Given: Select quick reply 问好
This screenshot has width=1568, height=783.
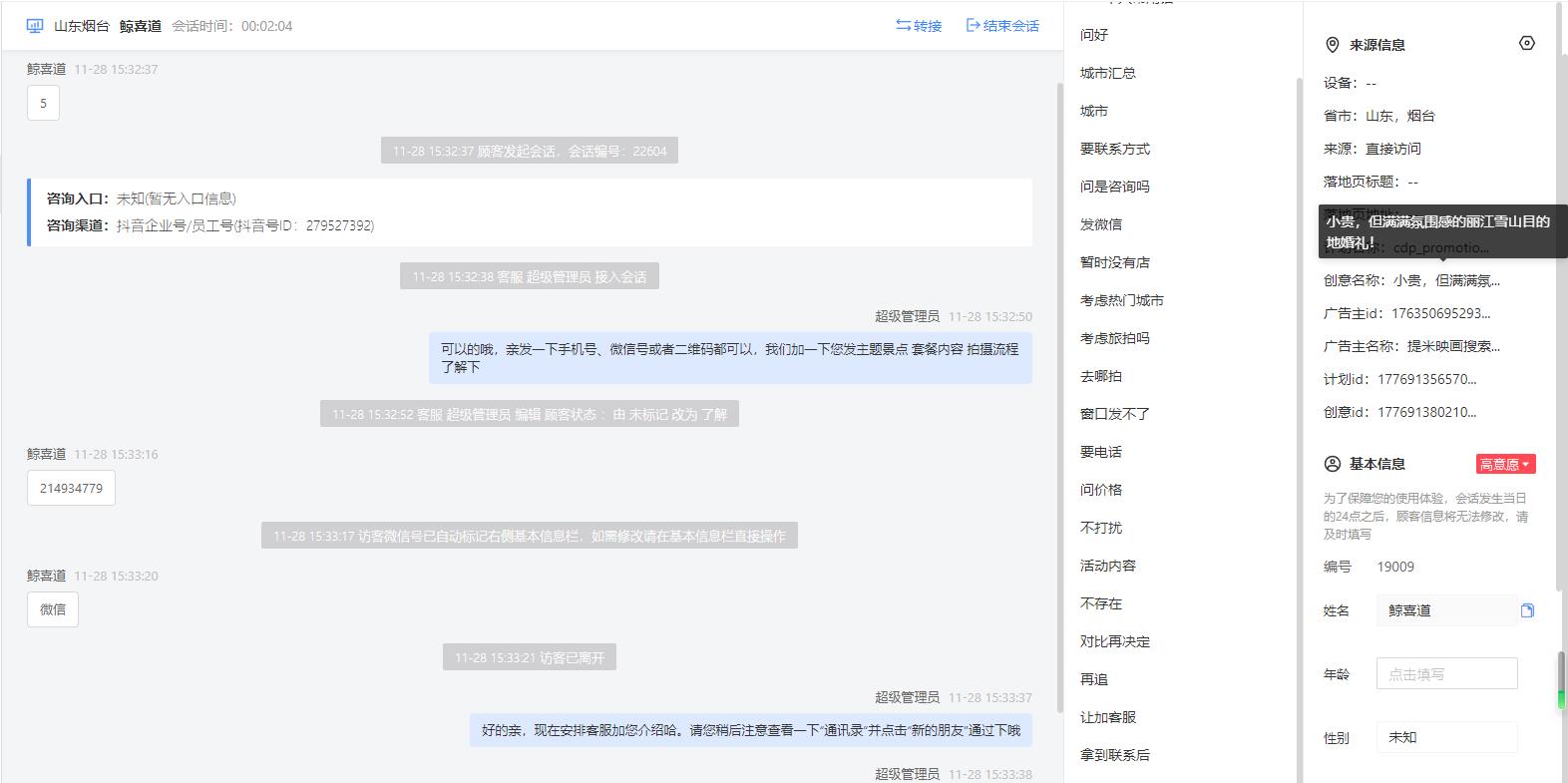Looking at the screenshot, I should pyautogui.click(x=1094, y=35).
